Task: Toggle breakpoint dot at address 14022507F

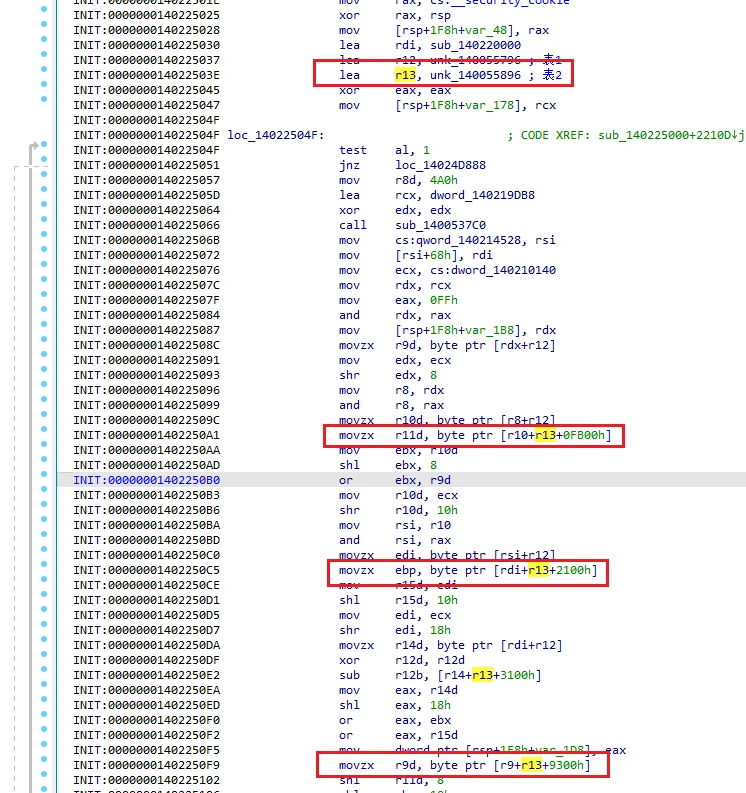Action: click(x=44, y=294)
